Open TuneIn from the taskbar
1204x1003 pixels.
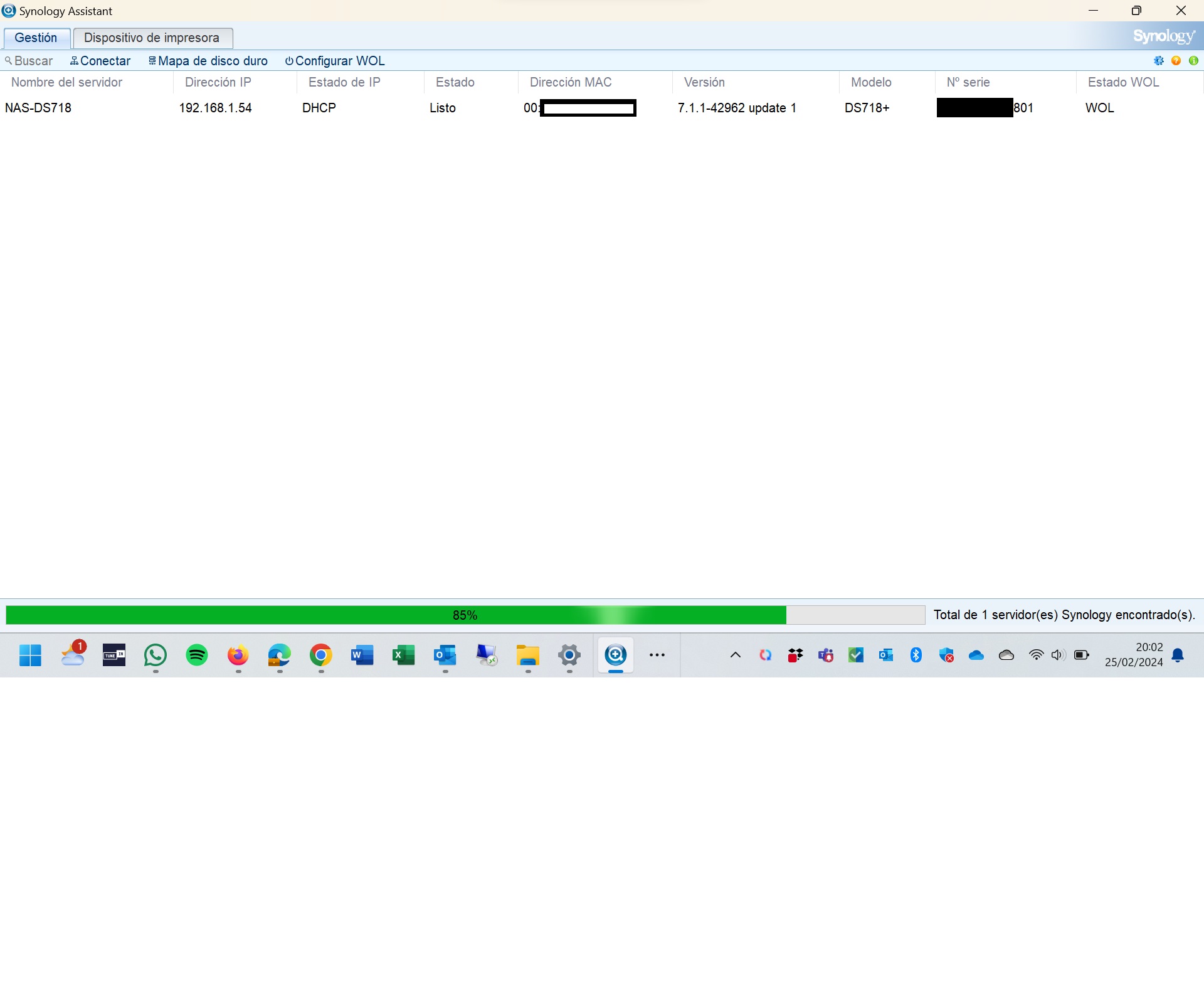pos(114,655)
